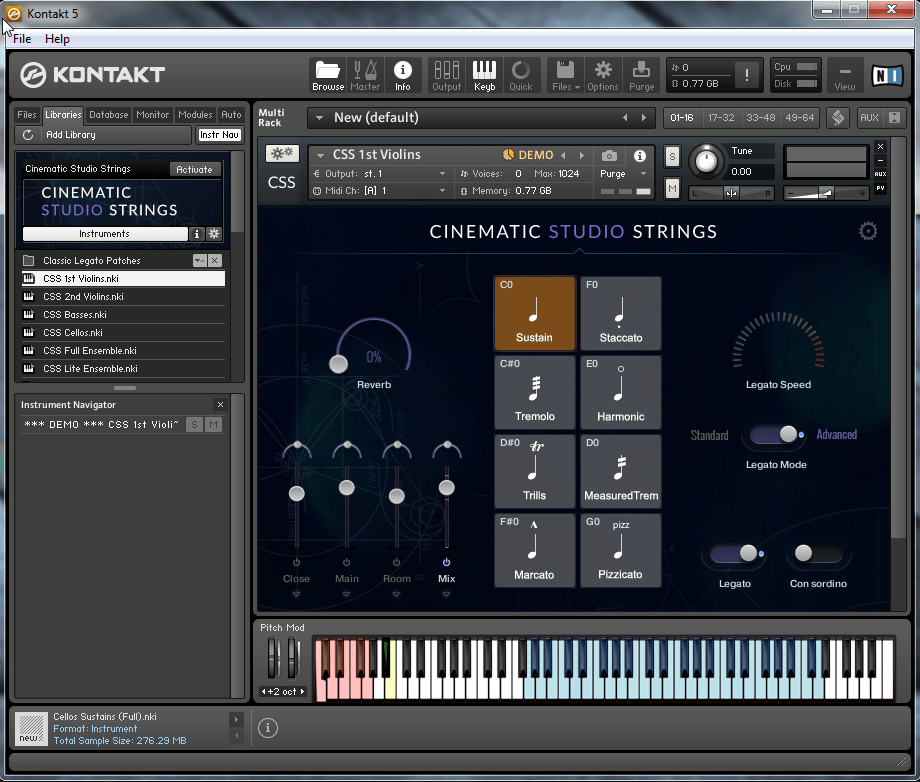The width and height of the screenshot is (920, 782).
Task: Switch to the Modules tab
Action: click(x=195, y=115)
